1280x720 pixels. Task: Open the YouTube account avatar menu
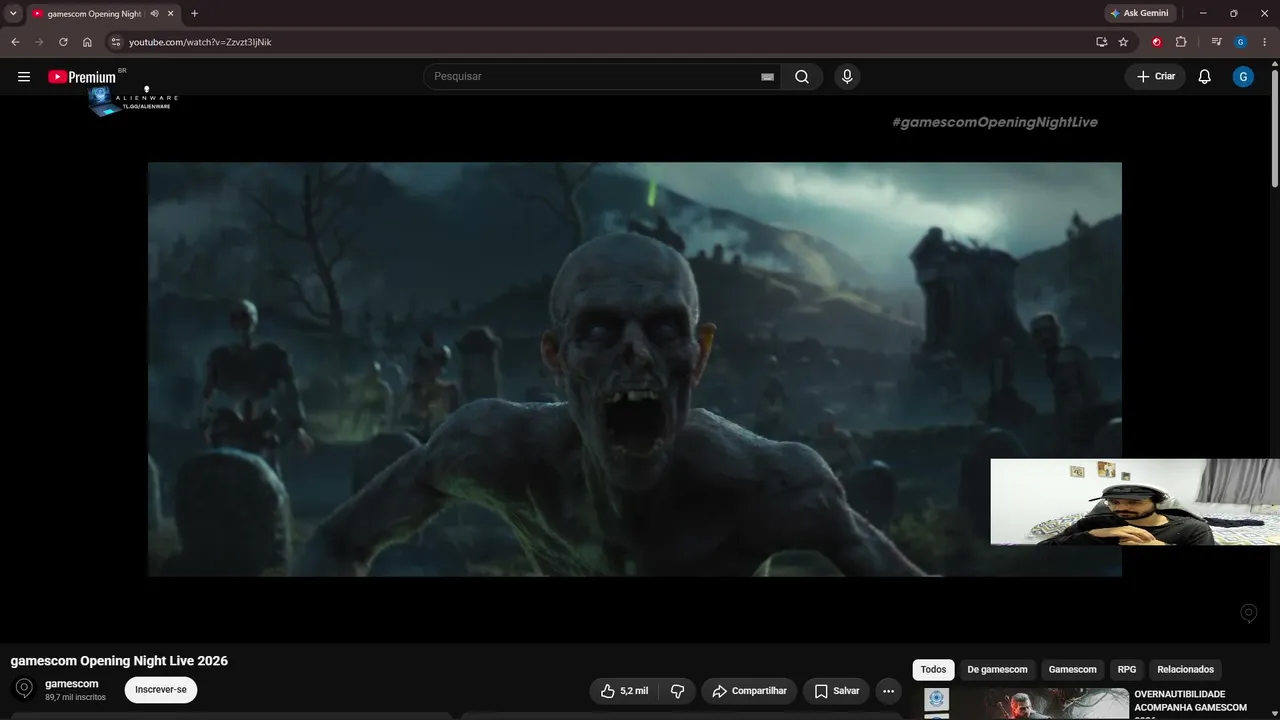tap(1243, 77)
